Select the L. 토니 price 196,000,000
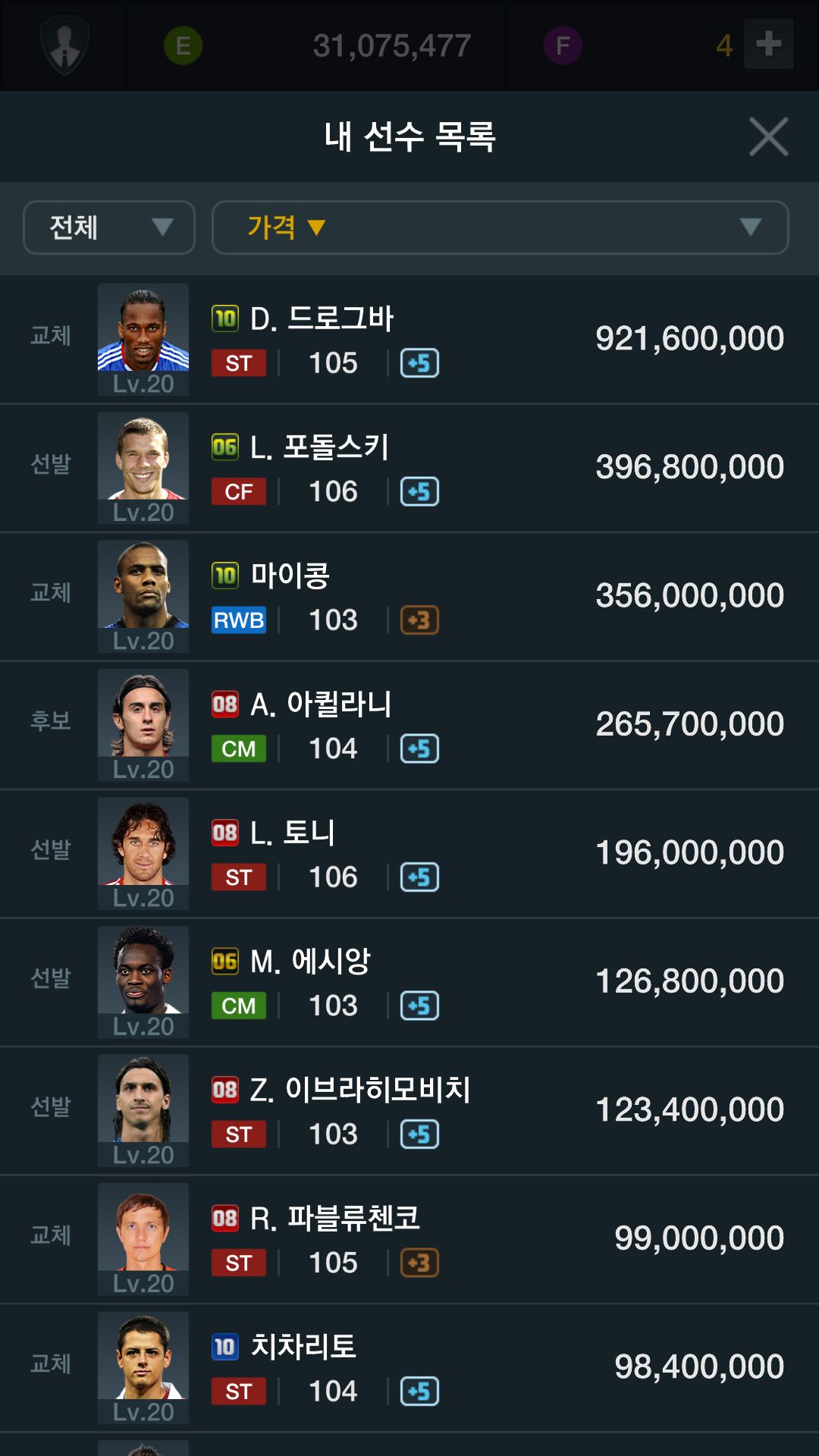Image resolution: width=819 pixels, height=1456 pixels. click(x=689, y=852)
